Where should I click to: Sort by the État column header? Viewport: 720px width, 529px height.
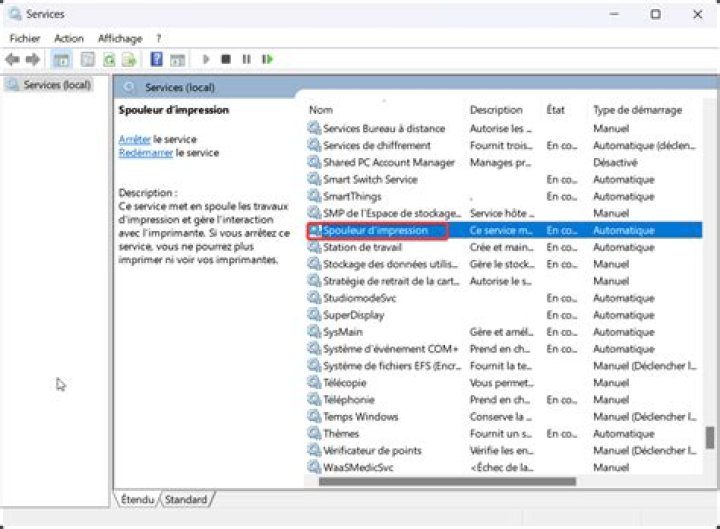click(555, 110)
